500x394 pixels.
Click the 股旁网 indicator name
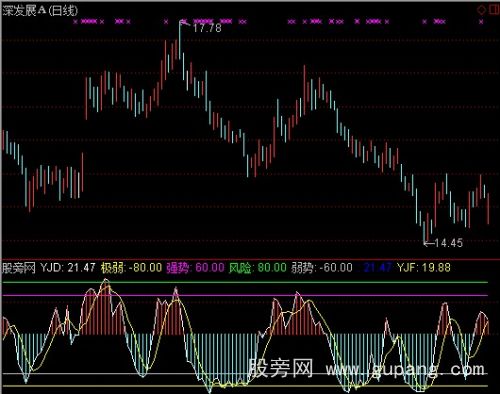(x=19, y=268)
